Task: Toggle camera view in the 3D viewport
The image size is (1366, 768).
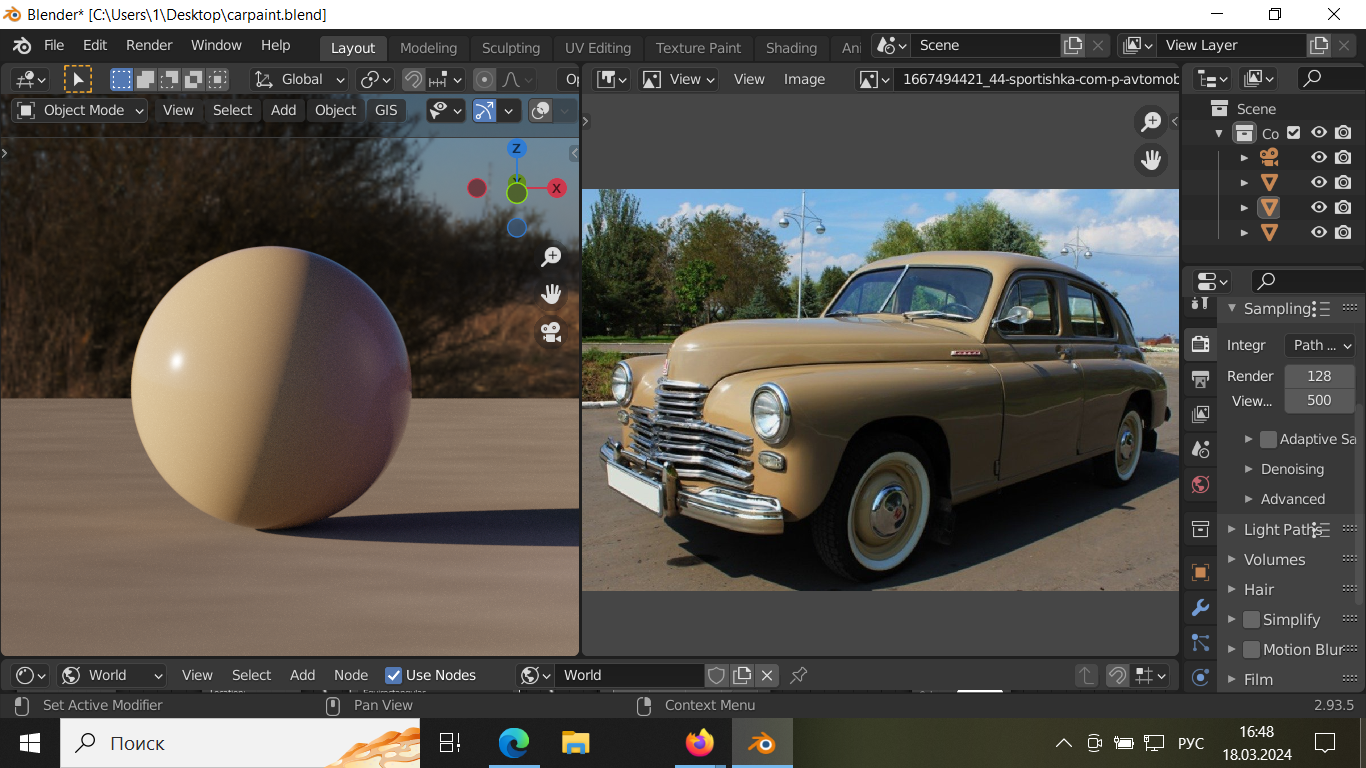Action: 551,332
